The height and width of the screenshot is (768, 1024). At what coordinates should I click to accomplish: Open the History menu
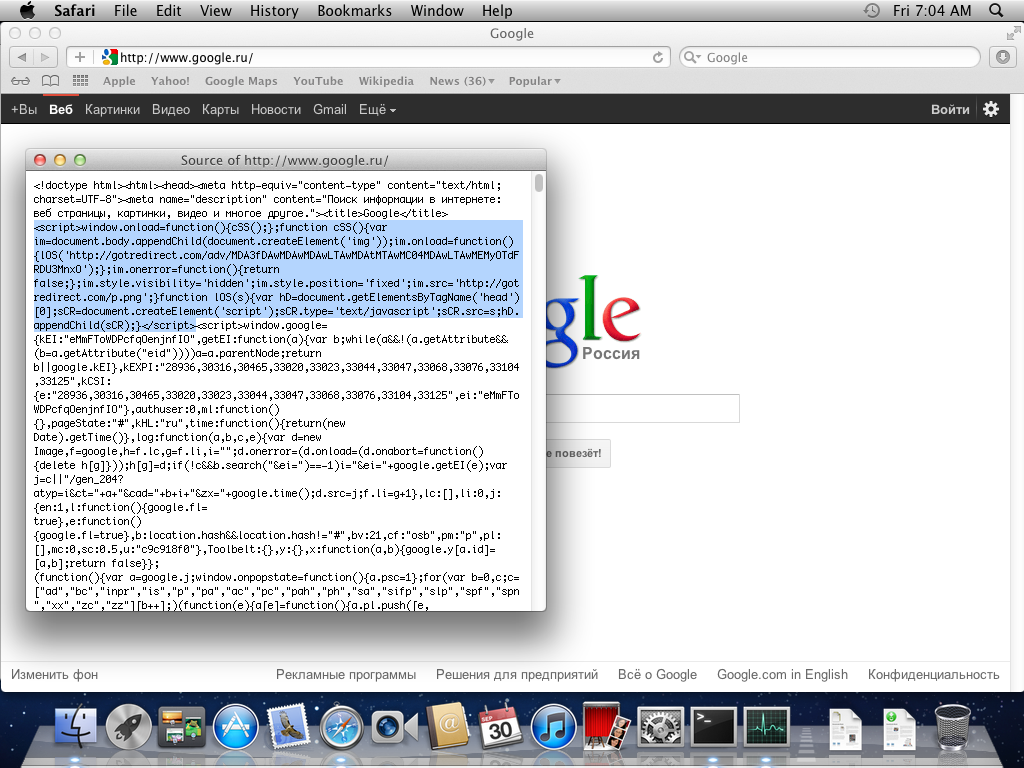274,10
